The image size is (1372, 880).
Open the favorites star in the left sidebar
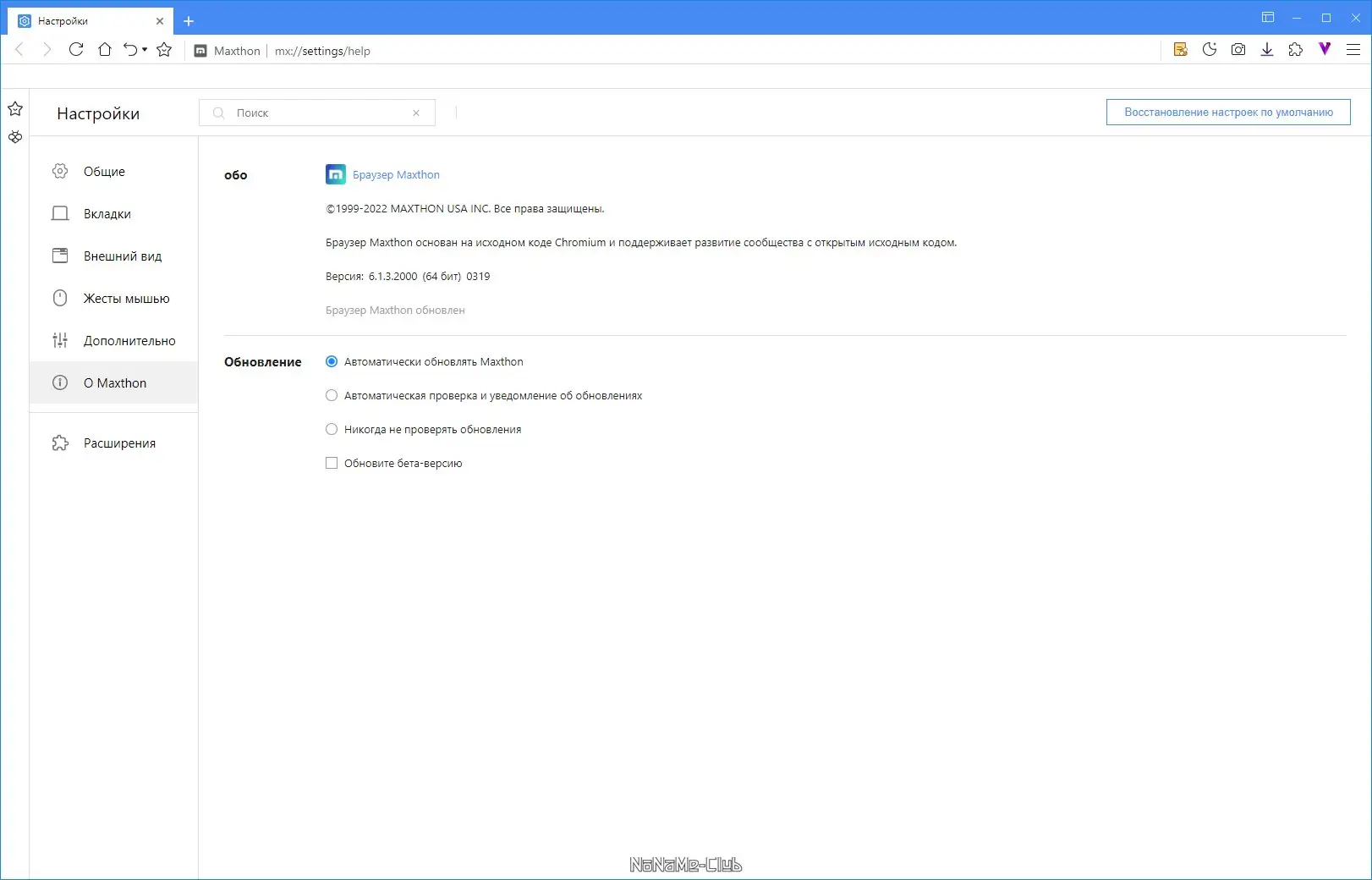tap(15, 109)
